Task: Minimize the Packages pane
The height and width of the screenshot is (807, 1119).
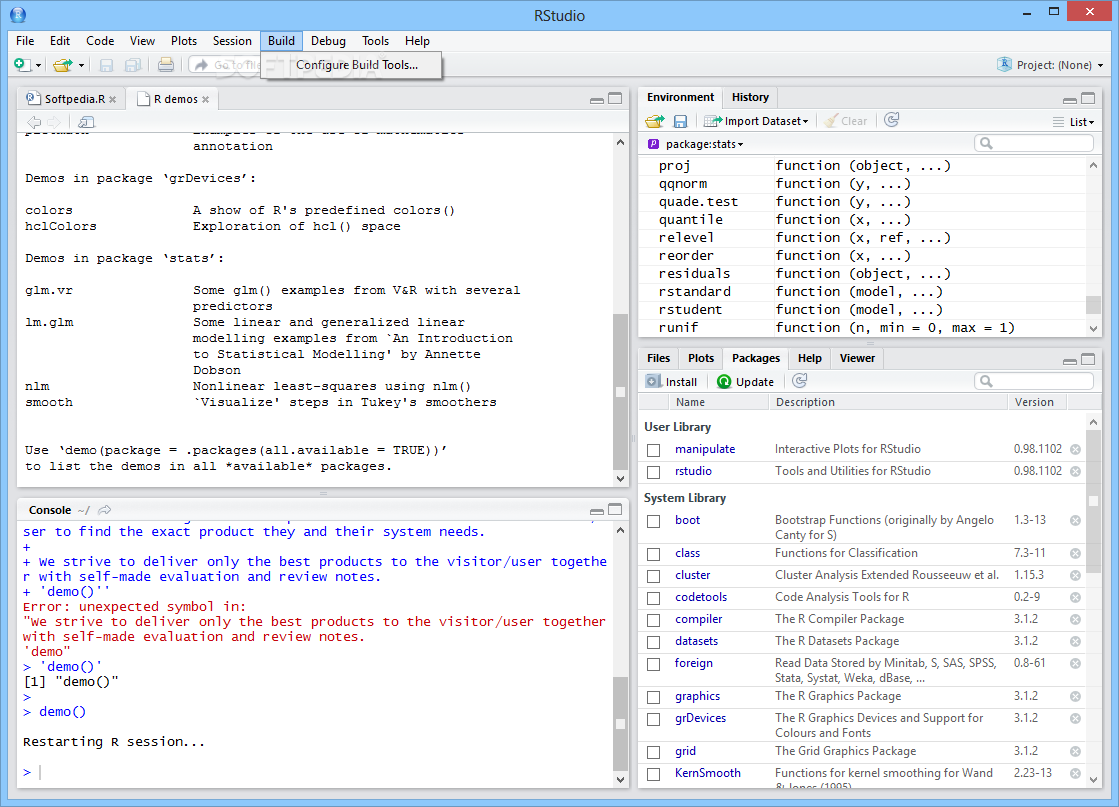Action: 1070,361
